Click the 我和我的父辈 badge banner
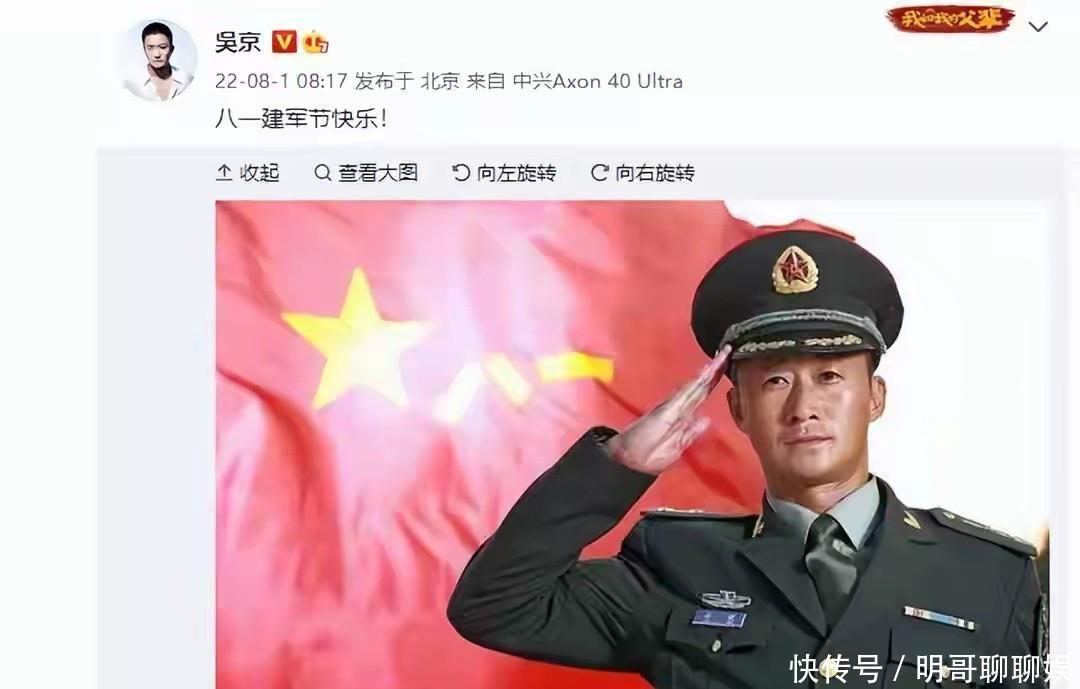This screenshot has height=689, width=1080. coord(951,19)
